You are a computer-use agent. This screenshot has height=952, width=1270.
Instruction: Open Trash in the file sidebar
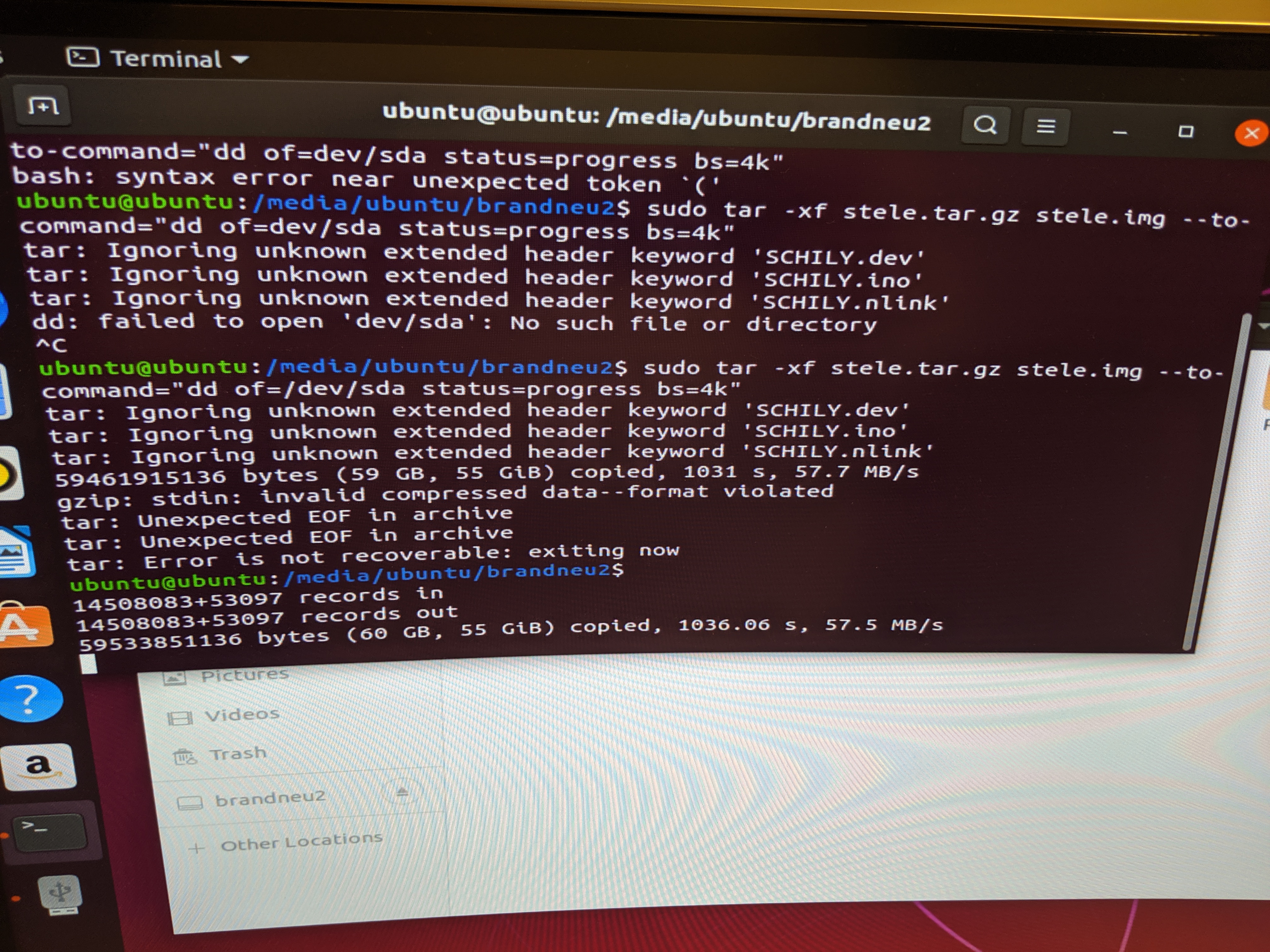(x=238, y=753)
